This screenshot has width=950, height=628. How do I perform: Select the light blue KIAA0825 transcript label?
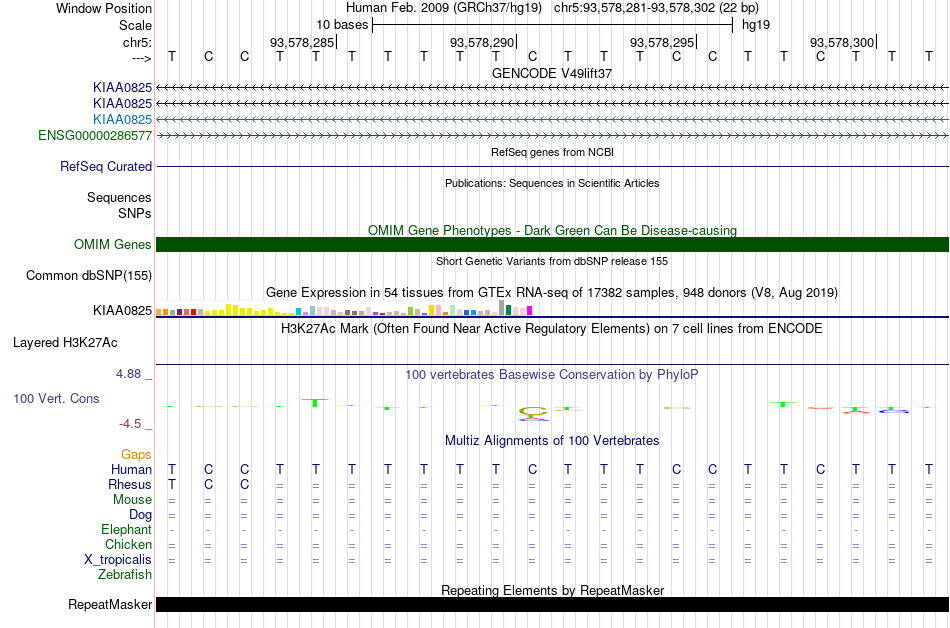click(x=122, y=119)
